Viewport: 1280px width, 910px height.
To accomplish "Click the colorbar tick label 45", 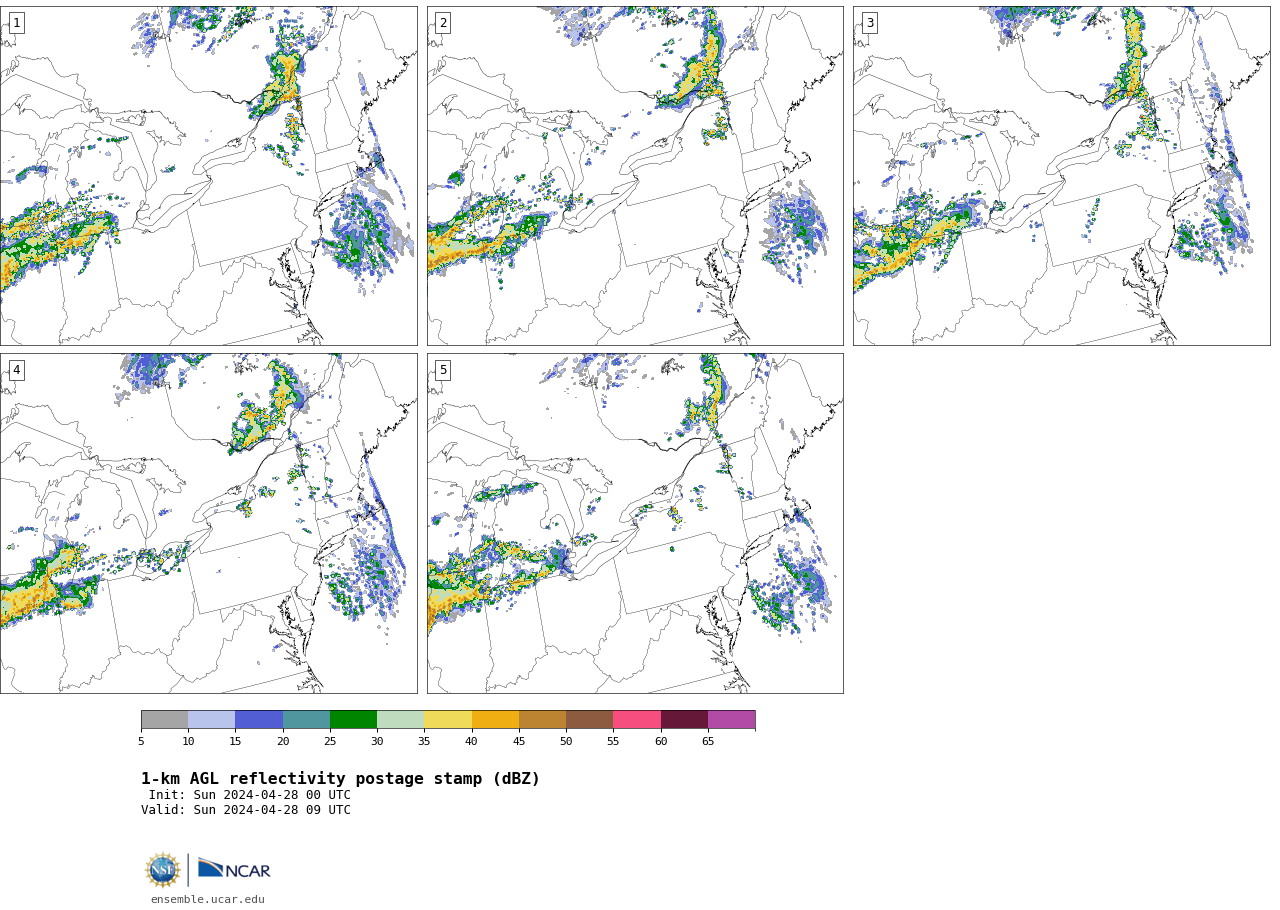I will click(x=519, y=741).
